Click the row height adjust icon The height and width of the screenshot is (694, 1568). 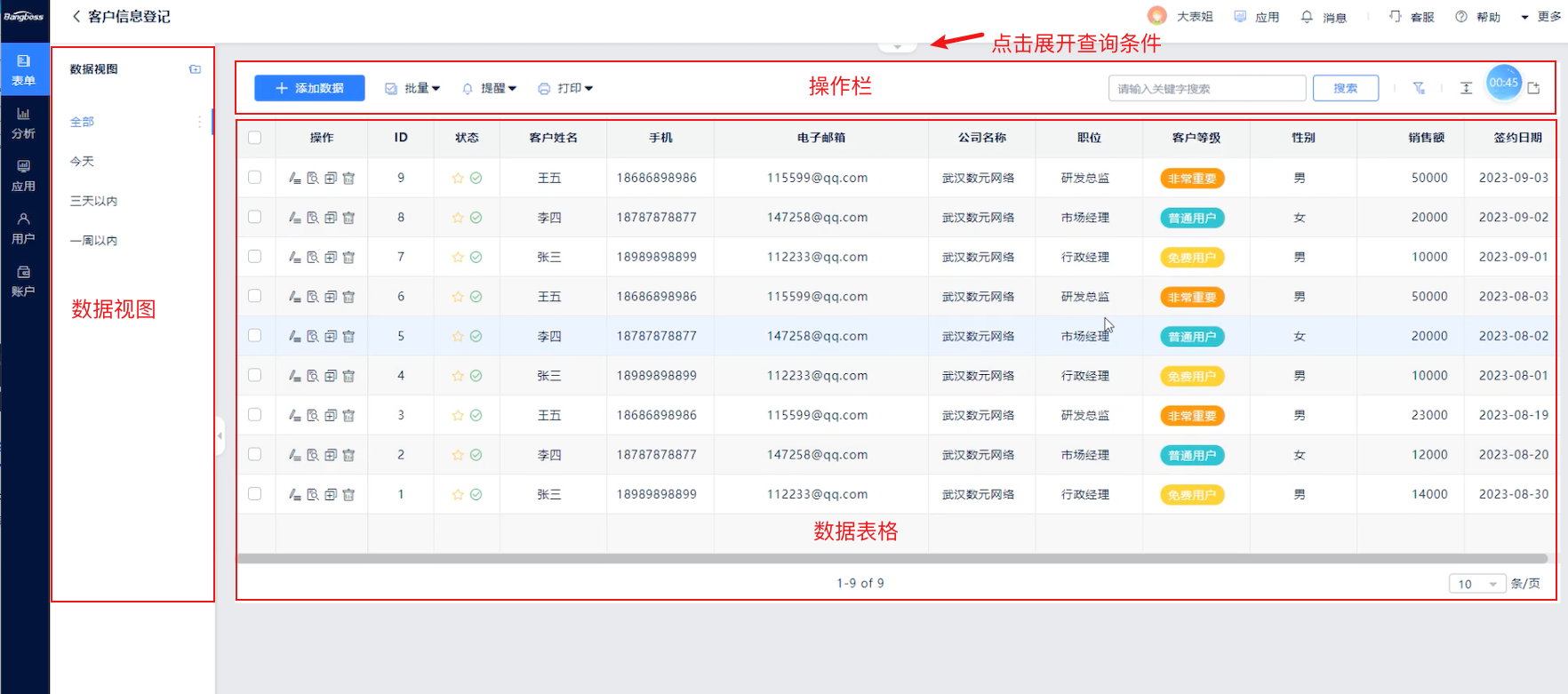pyautogui.click(x=1466, y=88)
